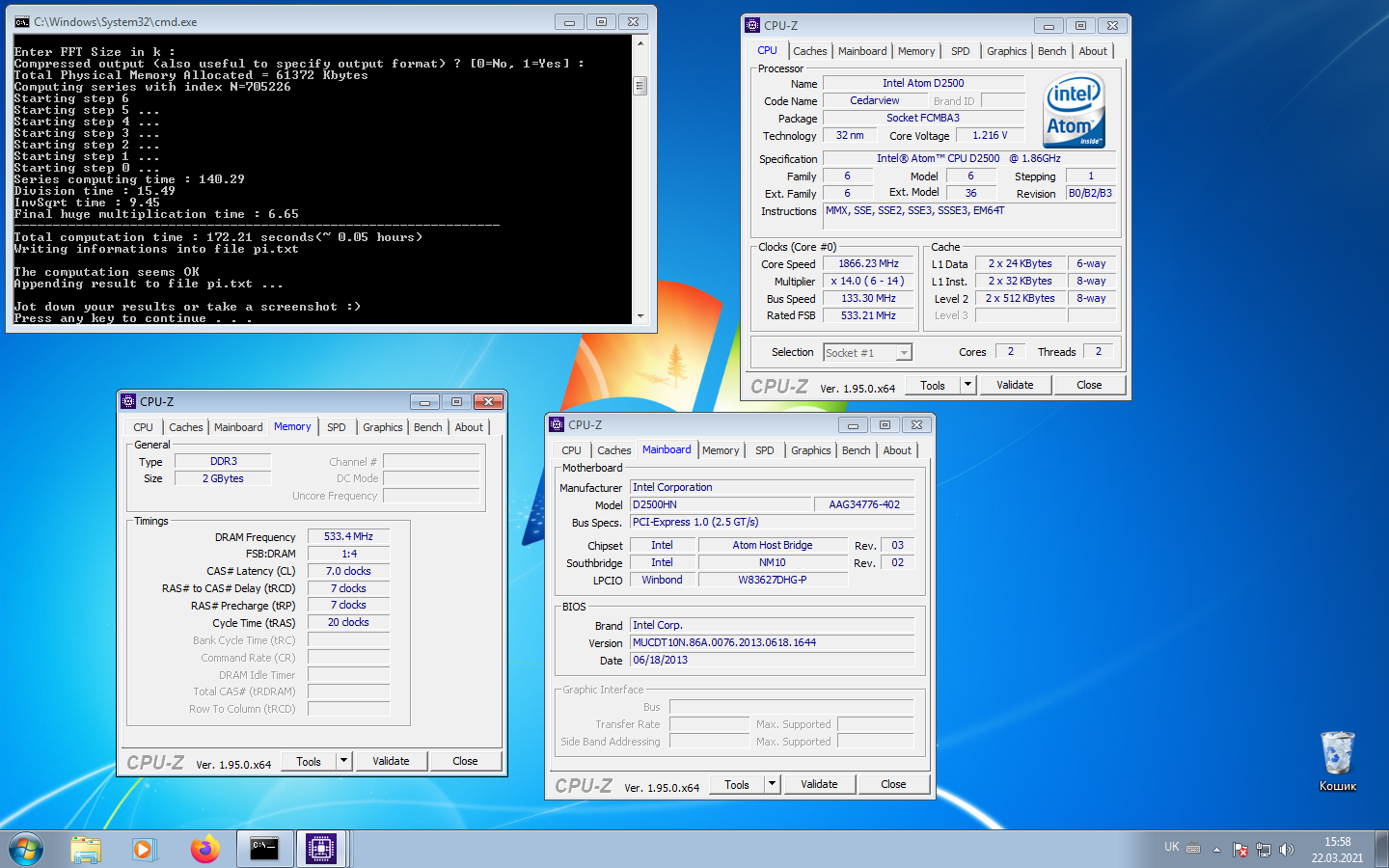Click the 533.4 MHz DRAM frequency value
1389x868 pixels.
[x=348, y=536]
